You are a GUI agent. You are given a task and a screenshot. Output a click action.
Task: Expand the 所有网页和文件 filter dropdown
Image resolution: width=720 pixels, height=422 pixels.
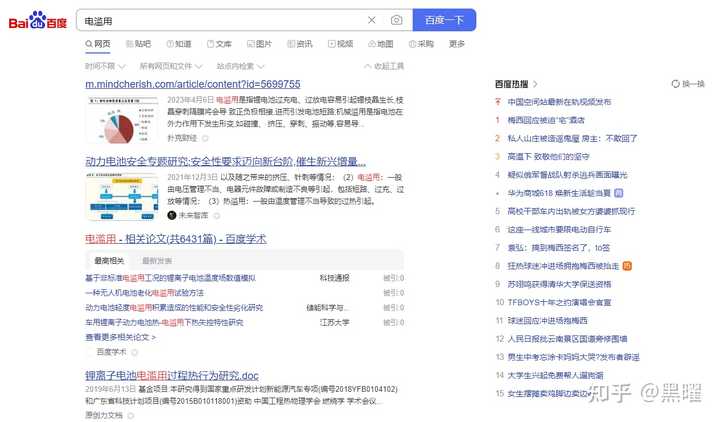[171, 66]
